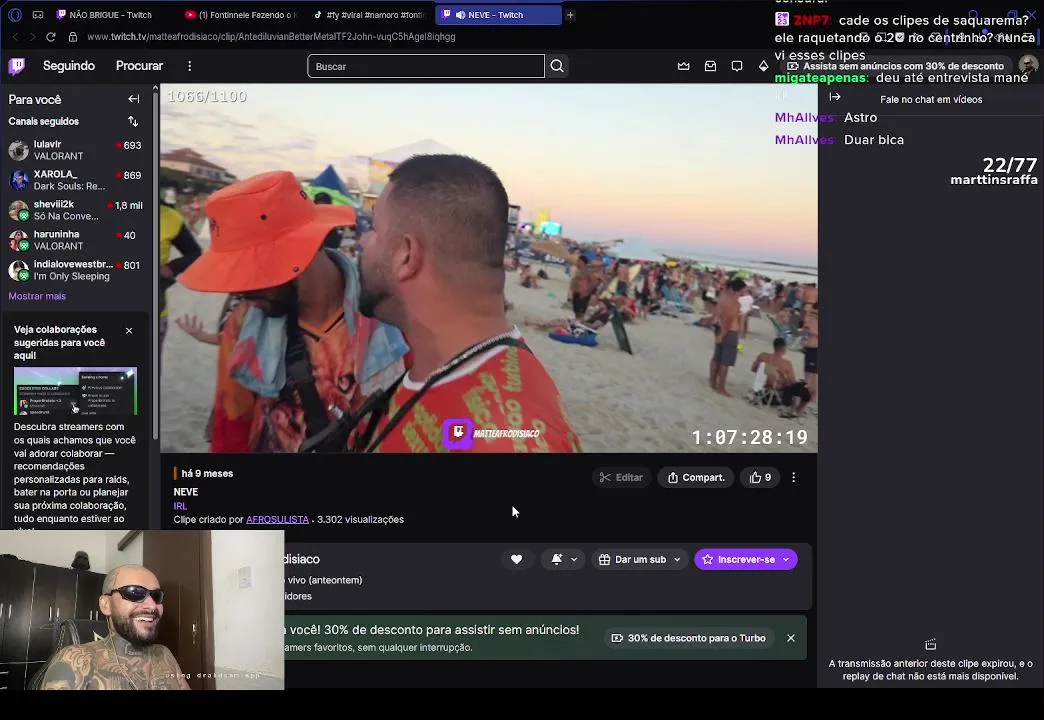Open IRL category link
Viewport: 1044px width, 720px height.
coord(180,506)
